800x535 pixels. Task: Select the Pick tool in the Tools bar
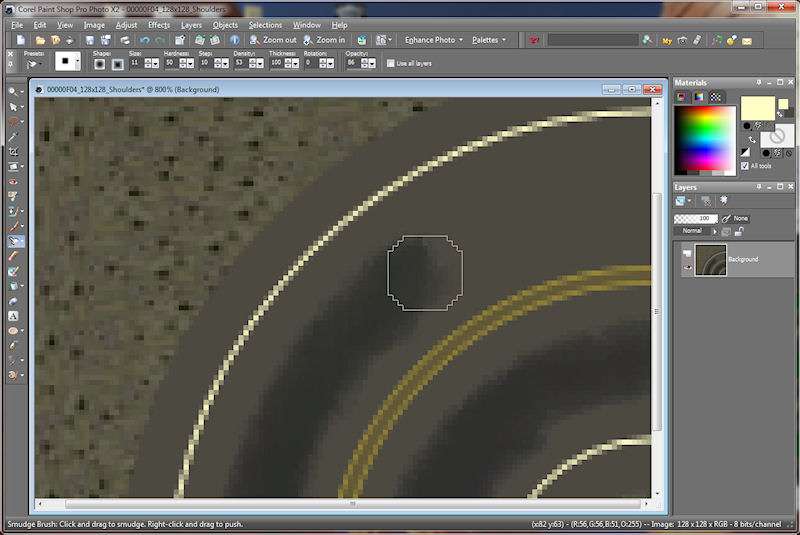(13, 107)
